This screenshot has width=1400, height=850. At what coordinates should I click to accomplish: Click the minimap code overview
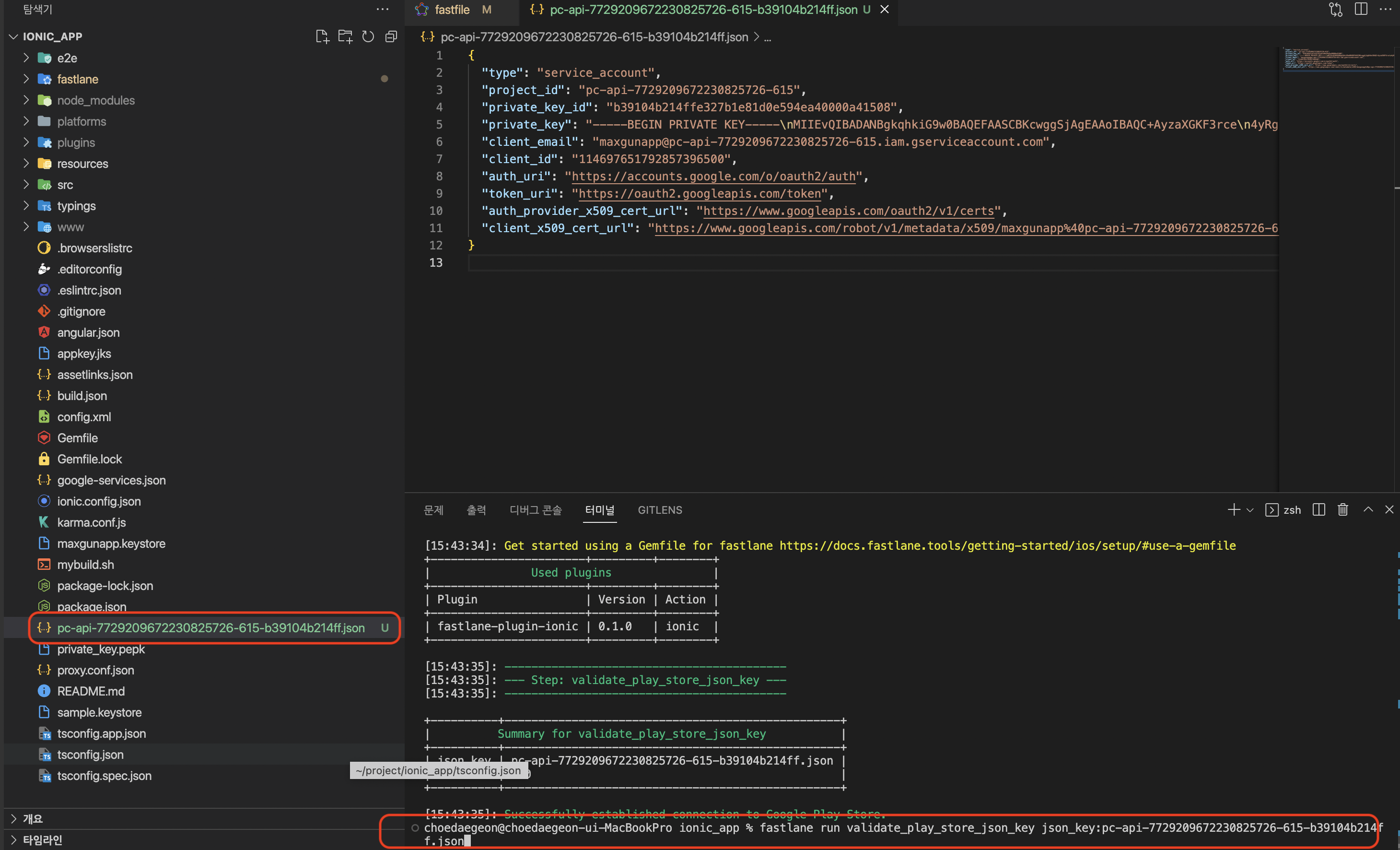coord(1338,59)
